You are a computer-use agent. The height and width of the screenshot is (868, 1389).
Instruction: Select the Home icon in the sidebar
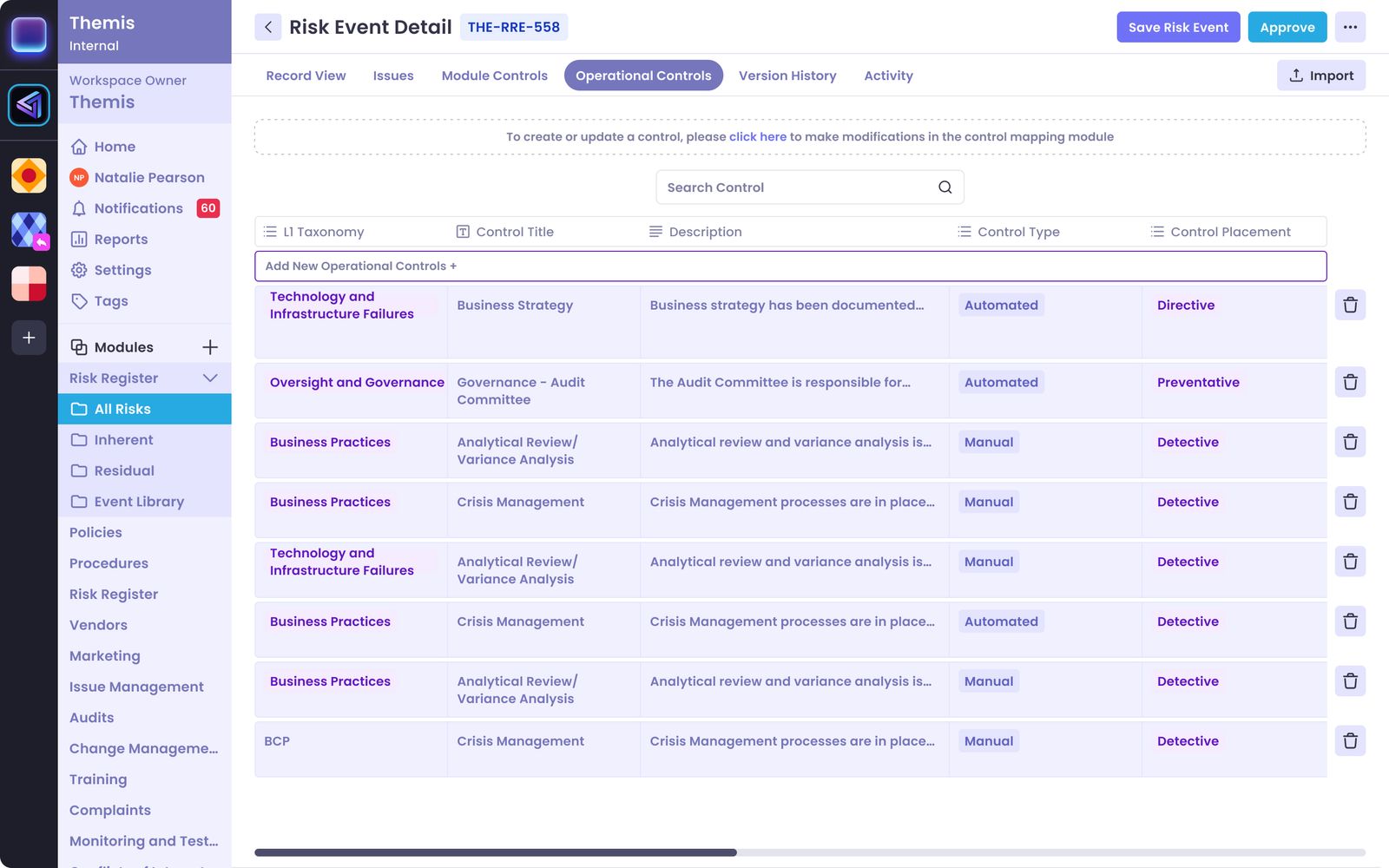coord(78,146)
